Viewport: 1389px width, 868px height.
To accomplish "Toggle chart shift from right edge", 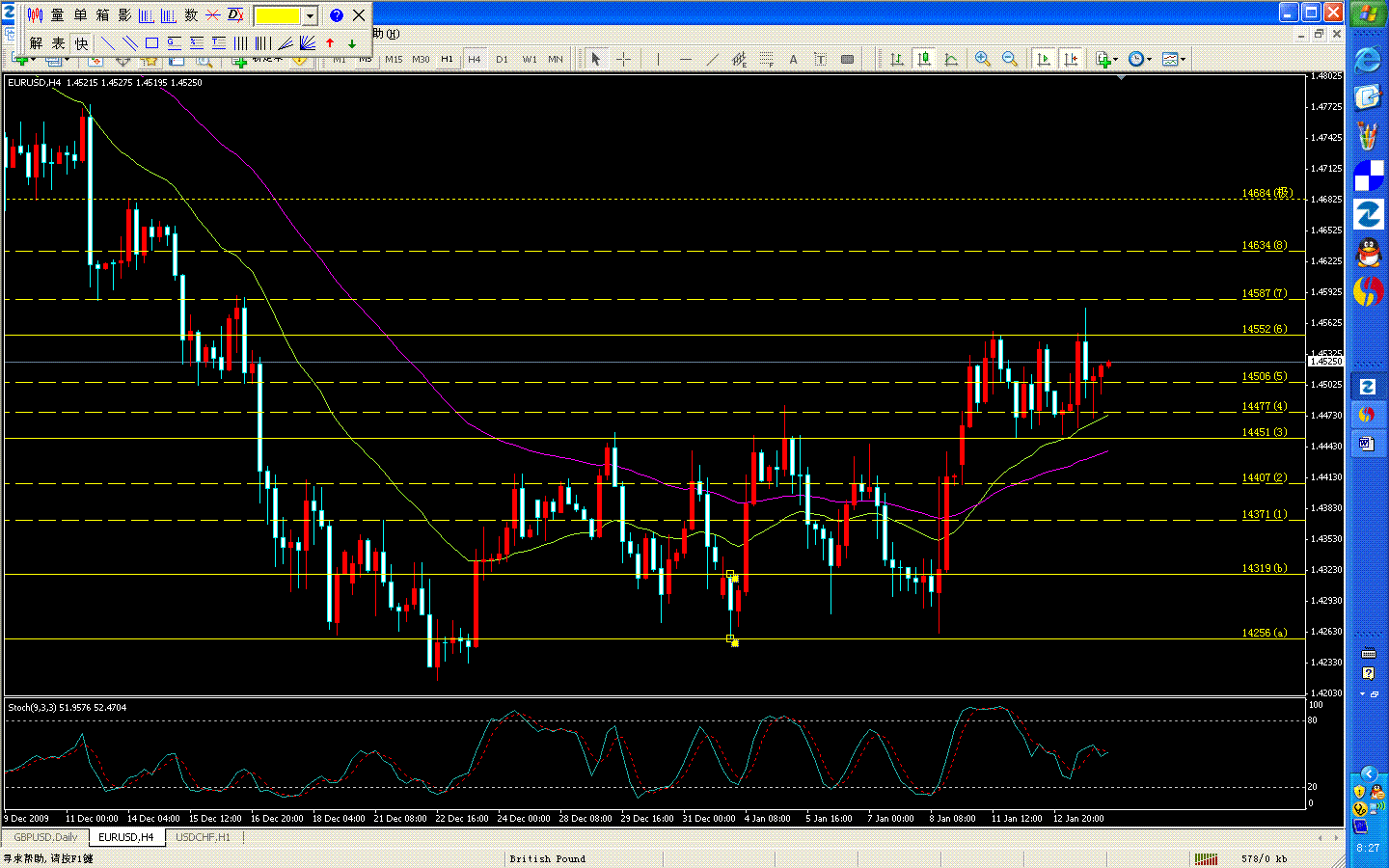I will click(x=1071, y=60).
